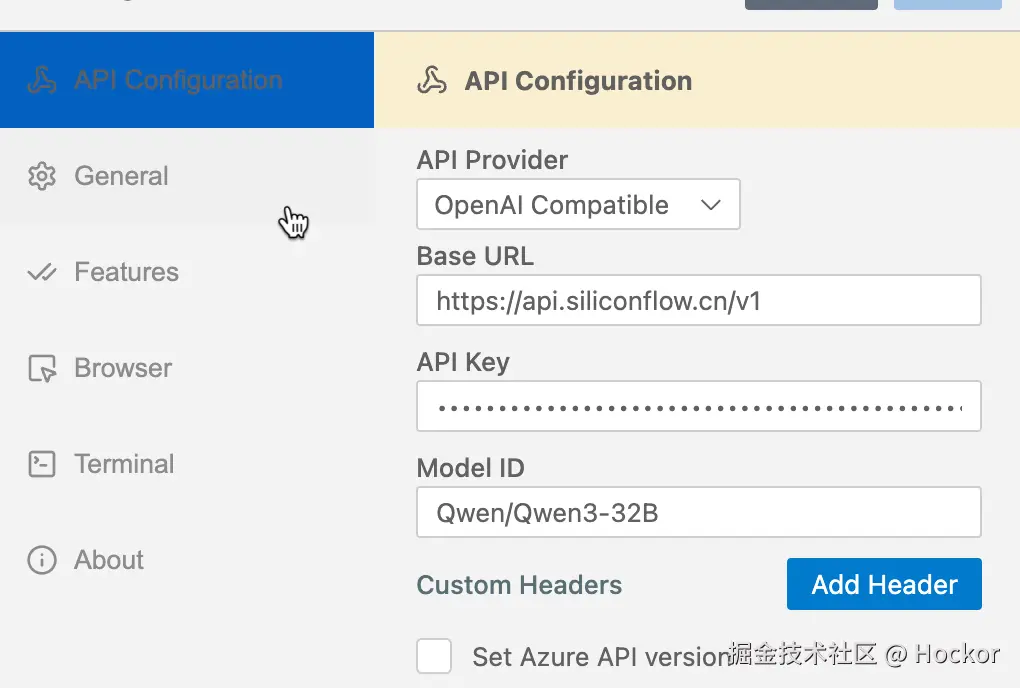This screenshot has height=688, width=1020.
Task: Click the About info circle icon
Action: tap(42, 560)
